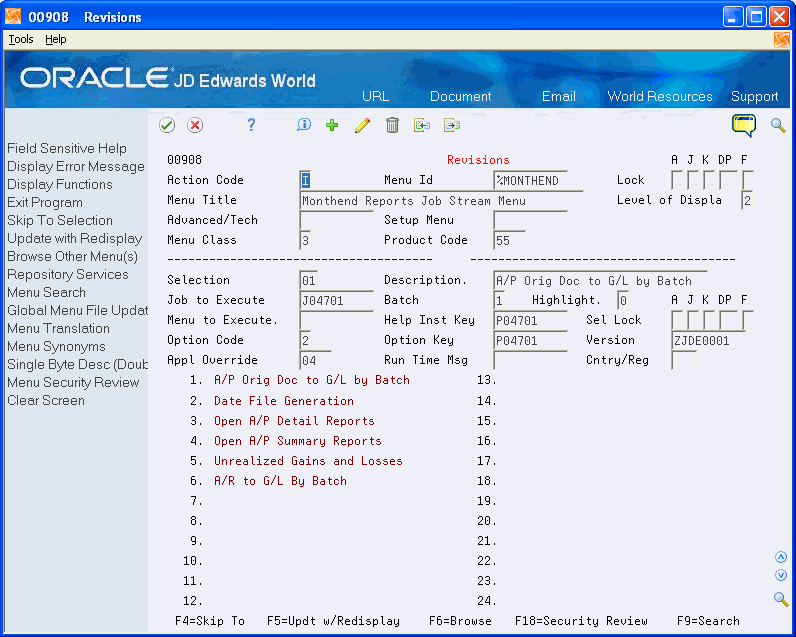Click the Setup Menu field
796x637 pixels.
pyautogui.click(x=530, y=220)
